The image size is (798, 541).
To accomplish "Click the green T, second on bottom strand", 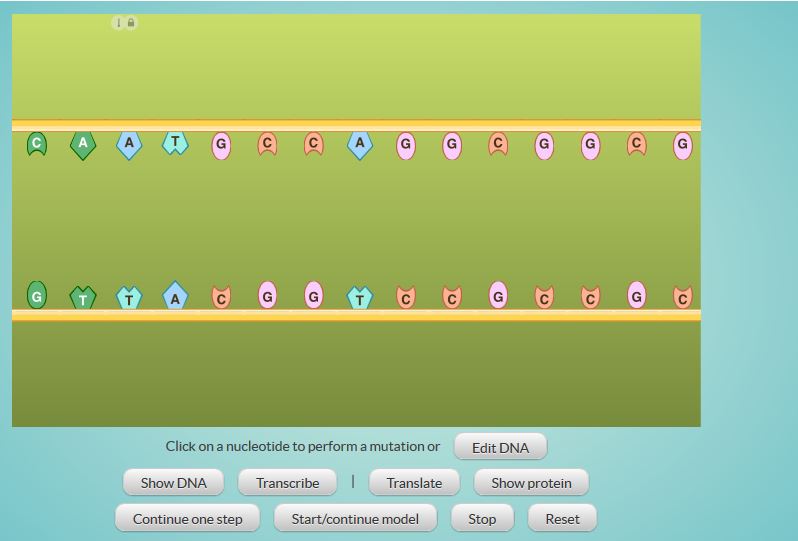I will click(83, 298).
